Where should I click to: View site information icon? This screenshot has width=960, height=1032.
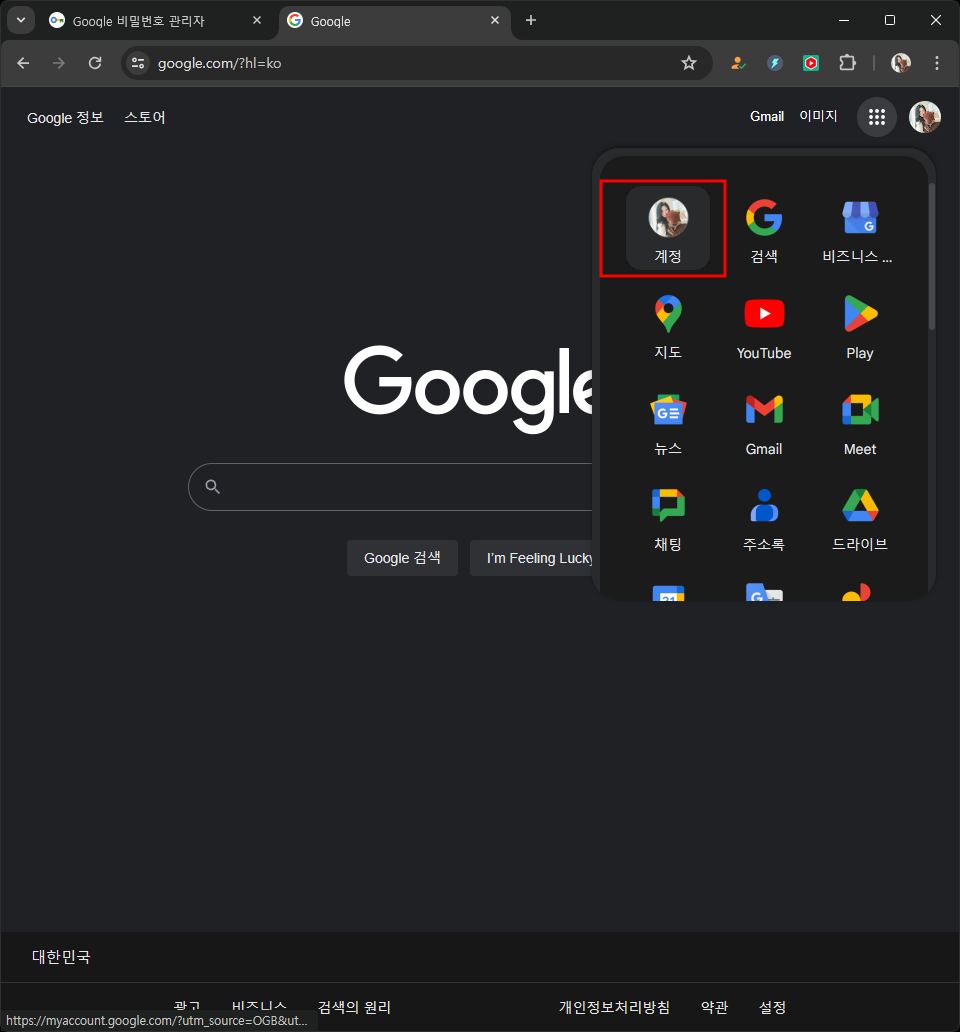pyautogui.click(x=138, y=63)
